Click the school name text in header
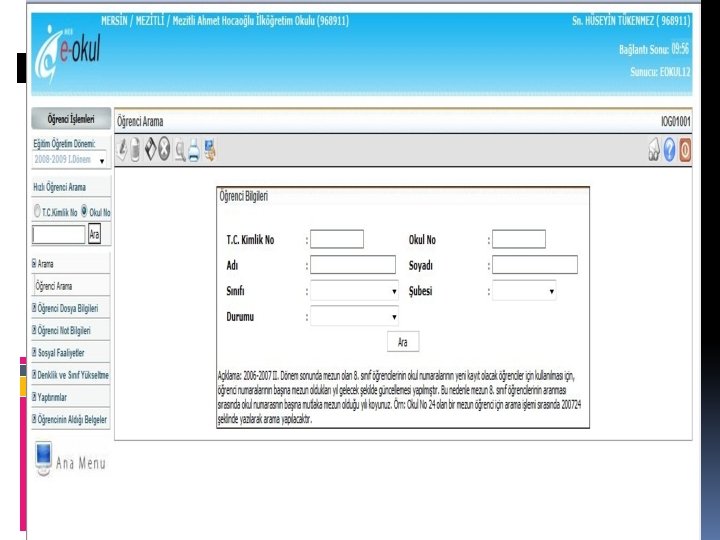The height and width of the screenshot is (540, 720). (x=225, y=21)
